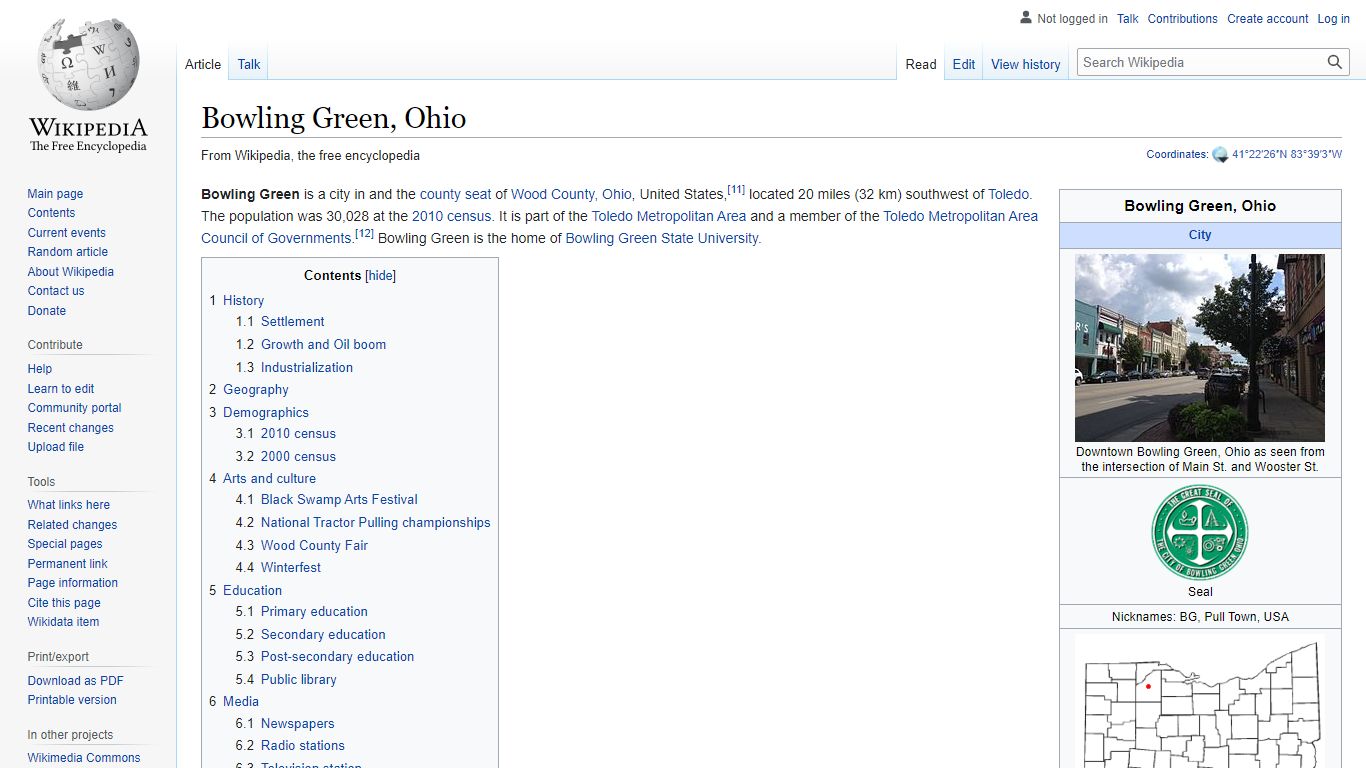Click the not-logged-in user icon
This screenshot has width=1366, height=768.
[x=1026, y=18]
